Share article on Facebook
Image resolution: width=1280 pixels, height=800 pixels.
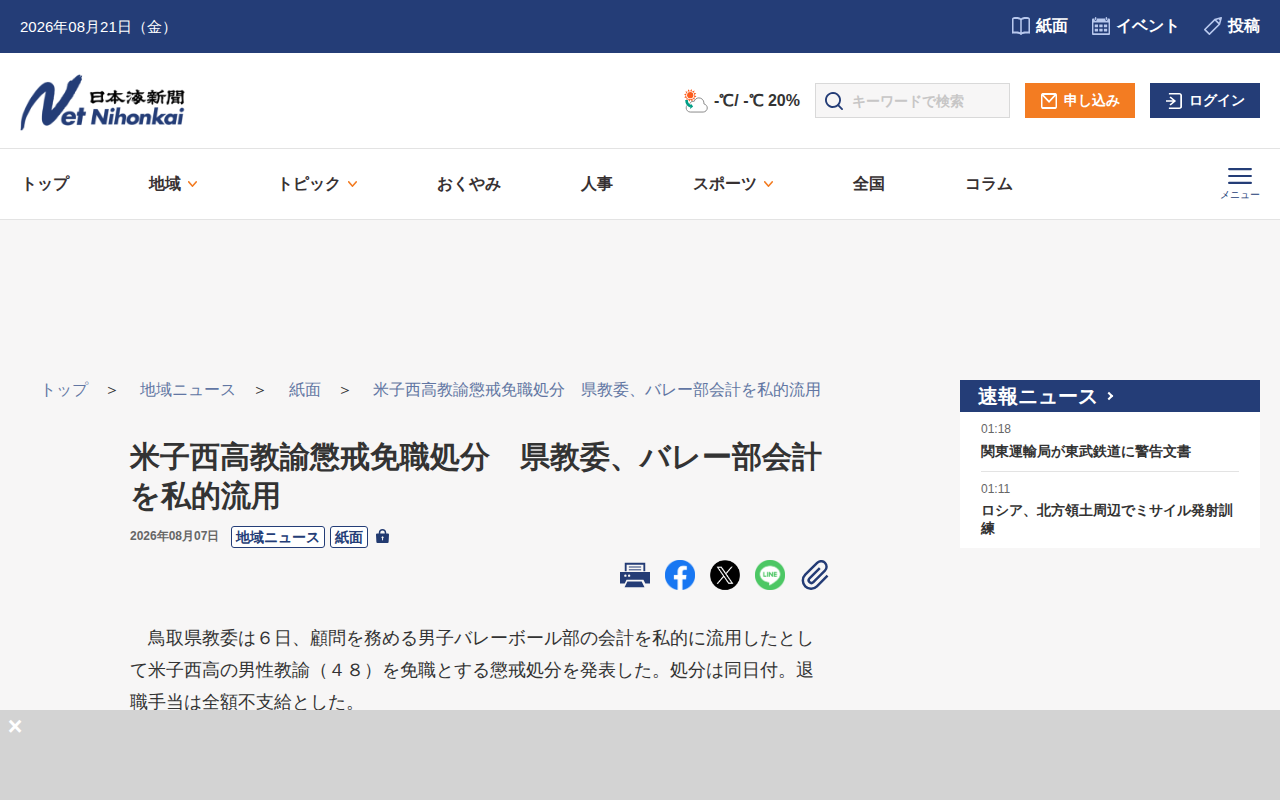tap(680, 575)
